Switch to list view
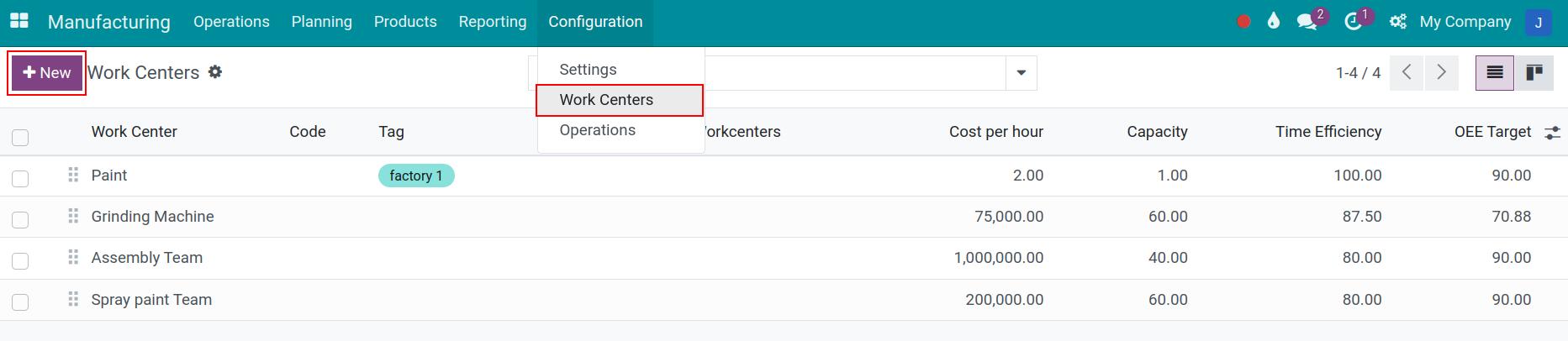The height and width of the screenshot is (341, 1568). point(1495,73)
